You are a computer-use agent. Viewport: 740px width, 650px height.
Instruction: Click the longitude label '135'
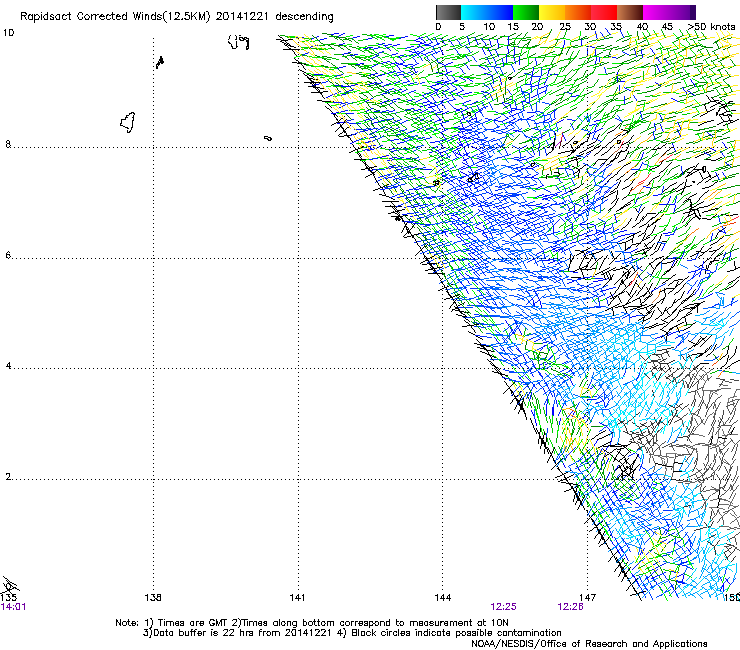pos(8,598)
